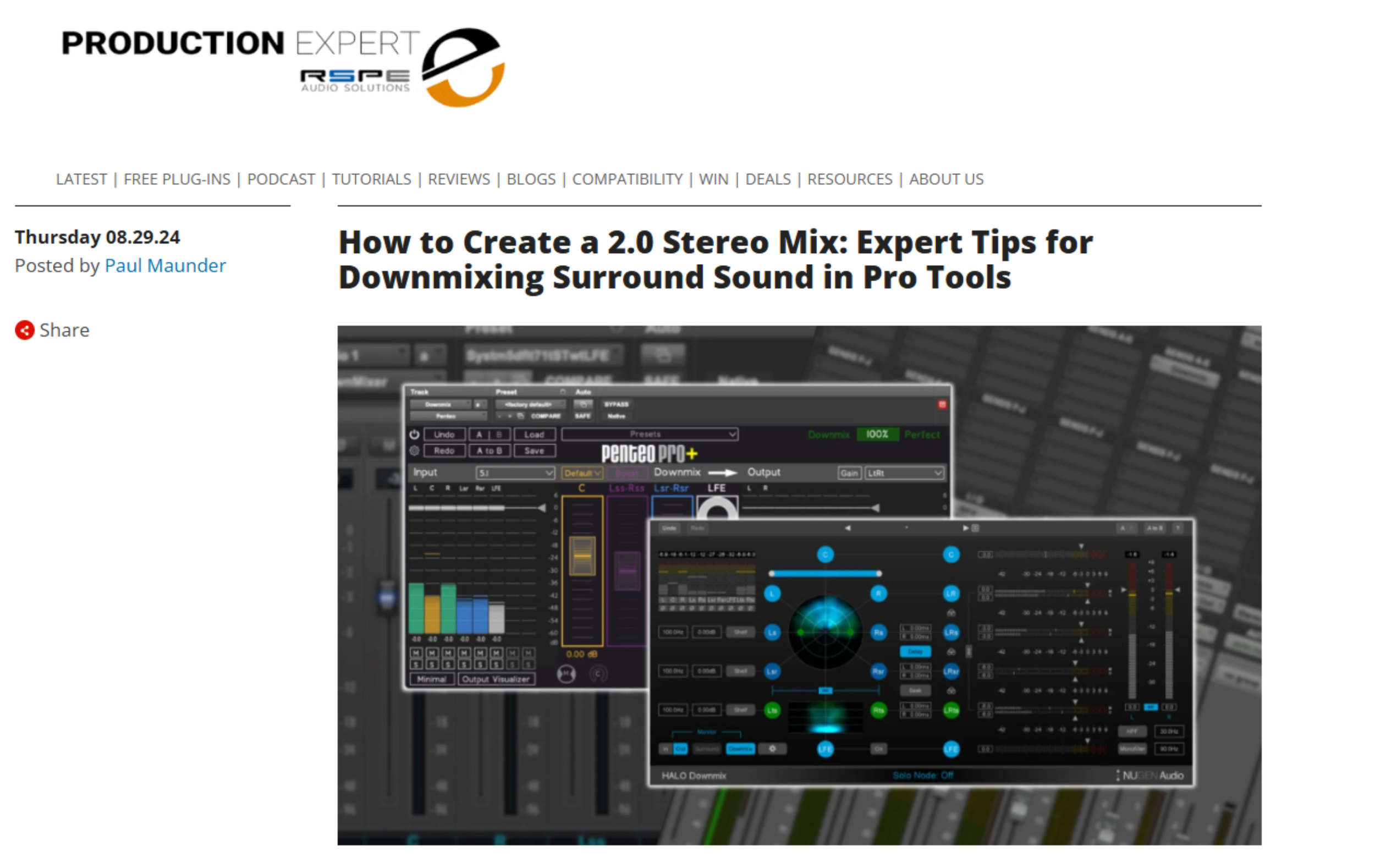Click HALO's next preset right arrow
The image size is (1375, 868).
point(965,528)
